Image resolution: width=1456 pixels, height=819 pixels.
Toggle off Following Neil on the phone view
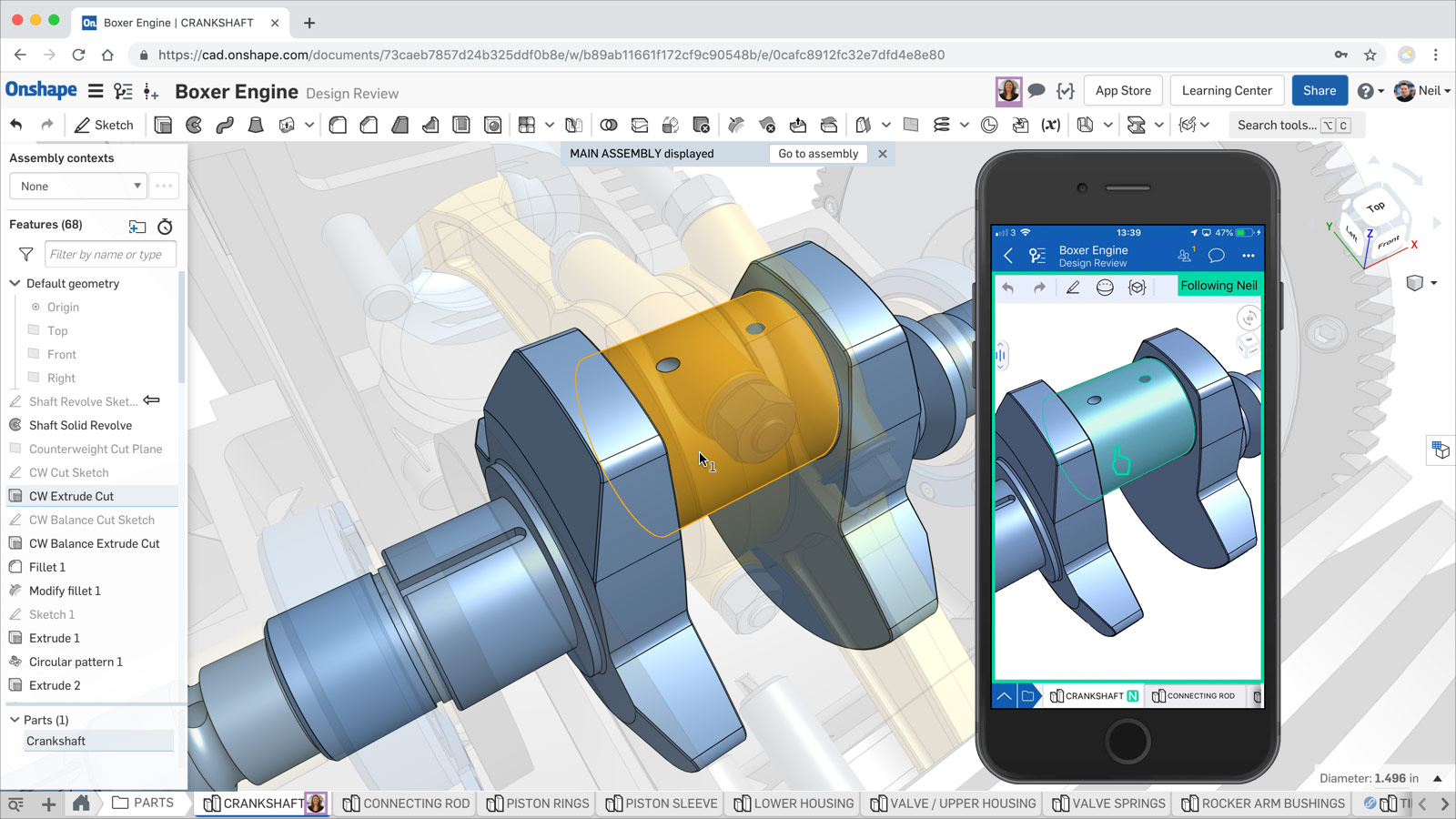[1219, 285]
